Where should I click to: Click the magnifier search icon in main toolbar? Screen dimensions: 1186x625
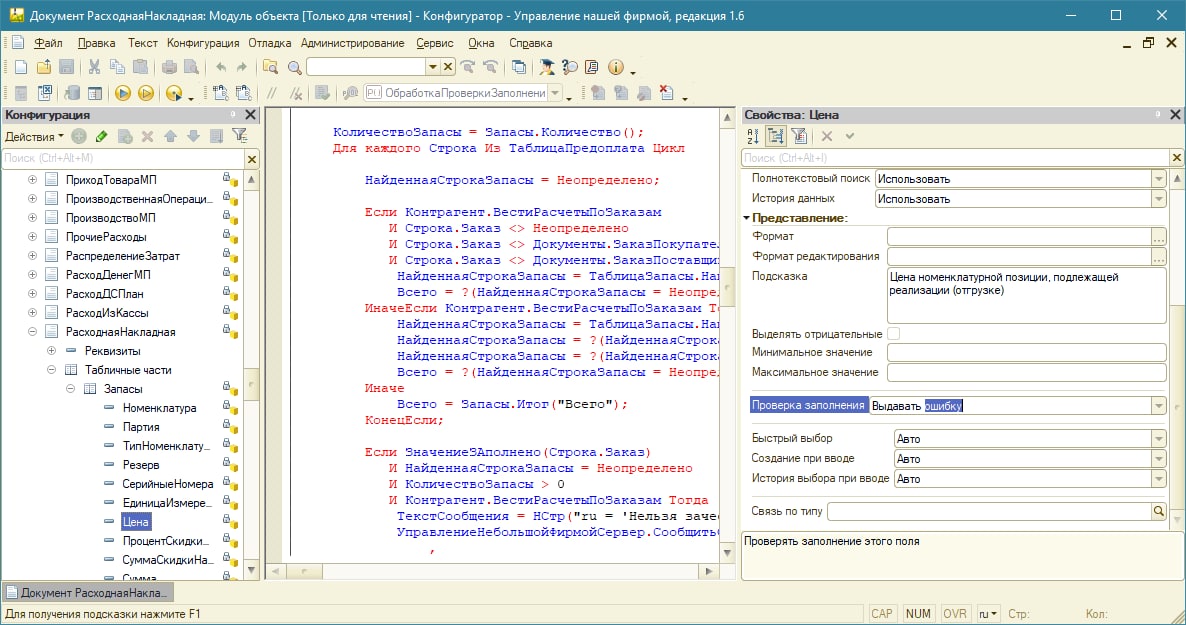pyautogui.click(x=294, y=67)
